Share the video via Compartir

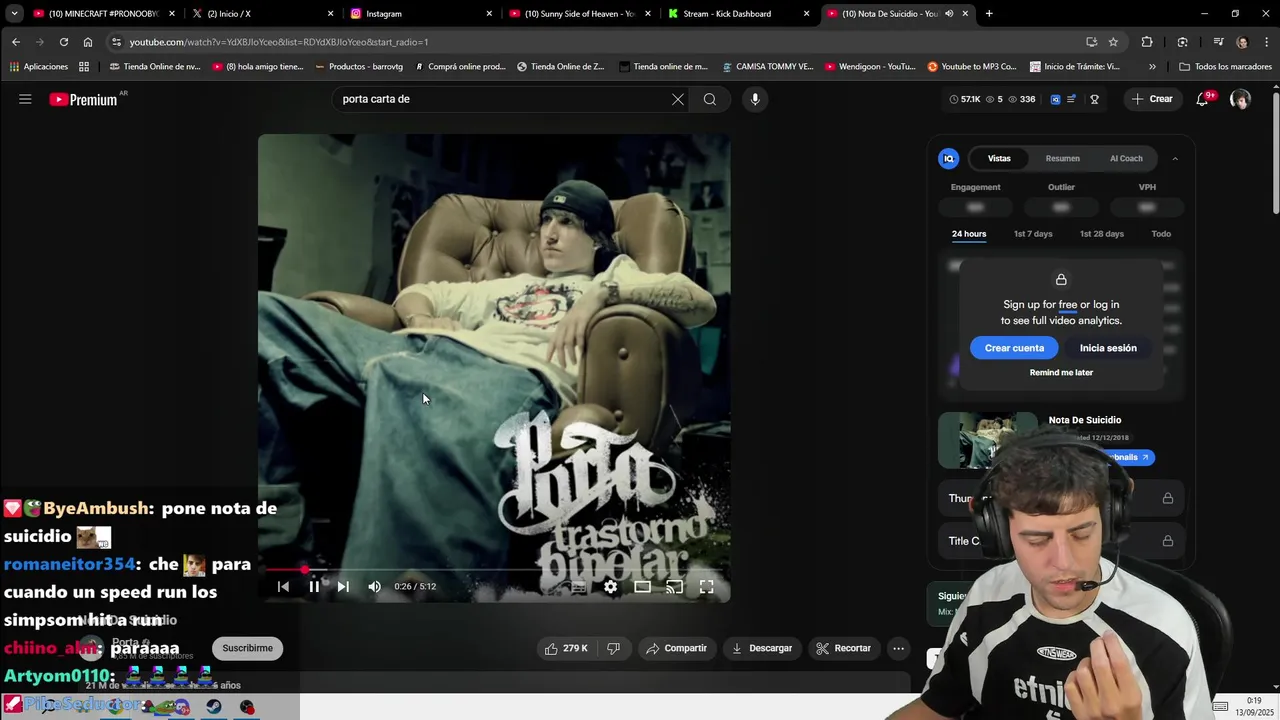click(x=676, y=648)
